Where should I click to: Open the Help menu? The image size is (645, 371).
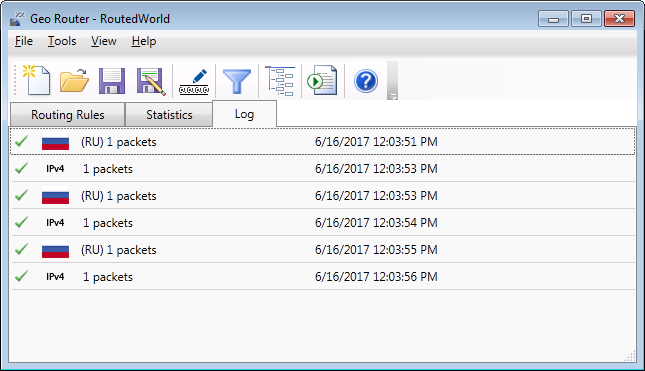click(144, 41)
